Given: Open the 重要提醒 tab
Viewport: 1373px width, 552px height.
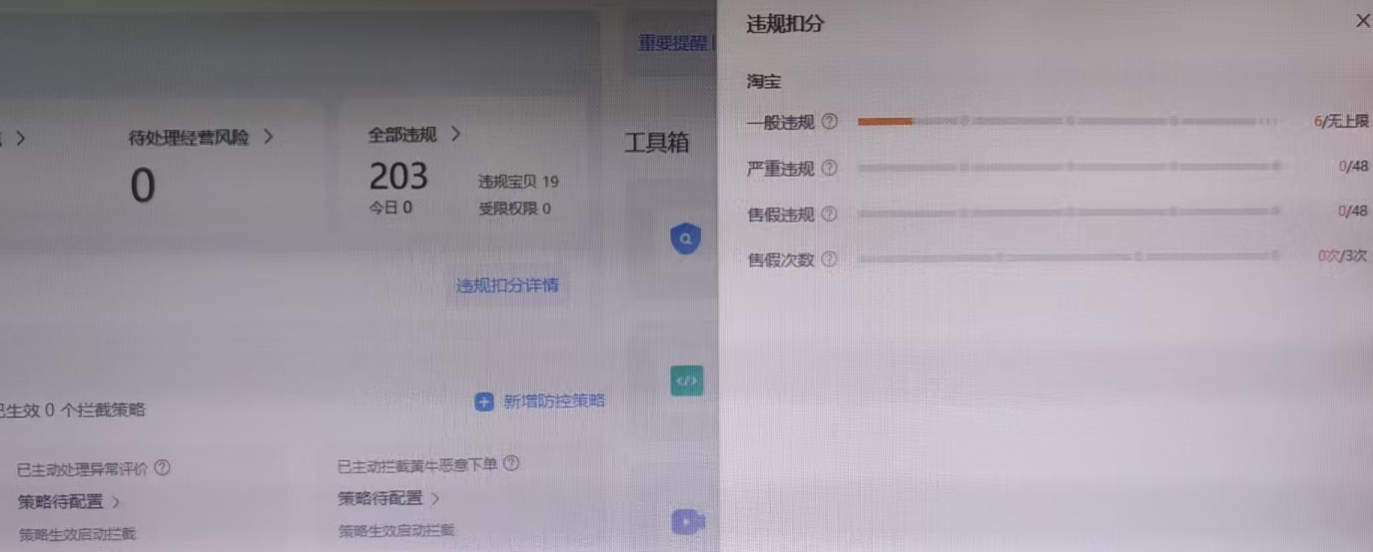Looking at the screenshot, I should (x=673, y=43).
